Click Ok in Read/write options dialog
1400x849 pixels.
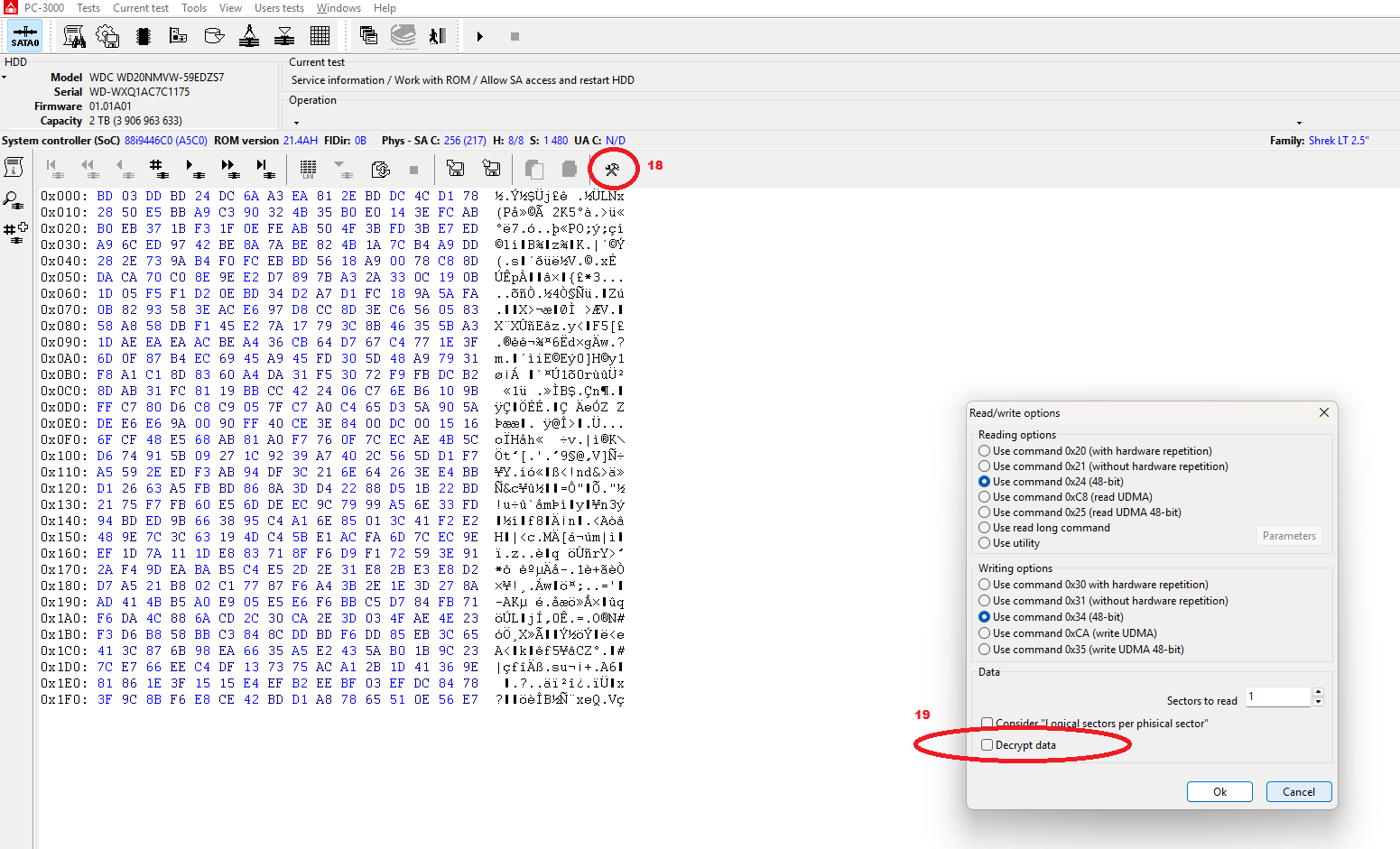[1219, 792]
